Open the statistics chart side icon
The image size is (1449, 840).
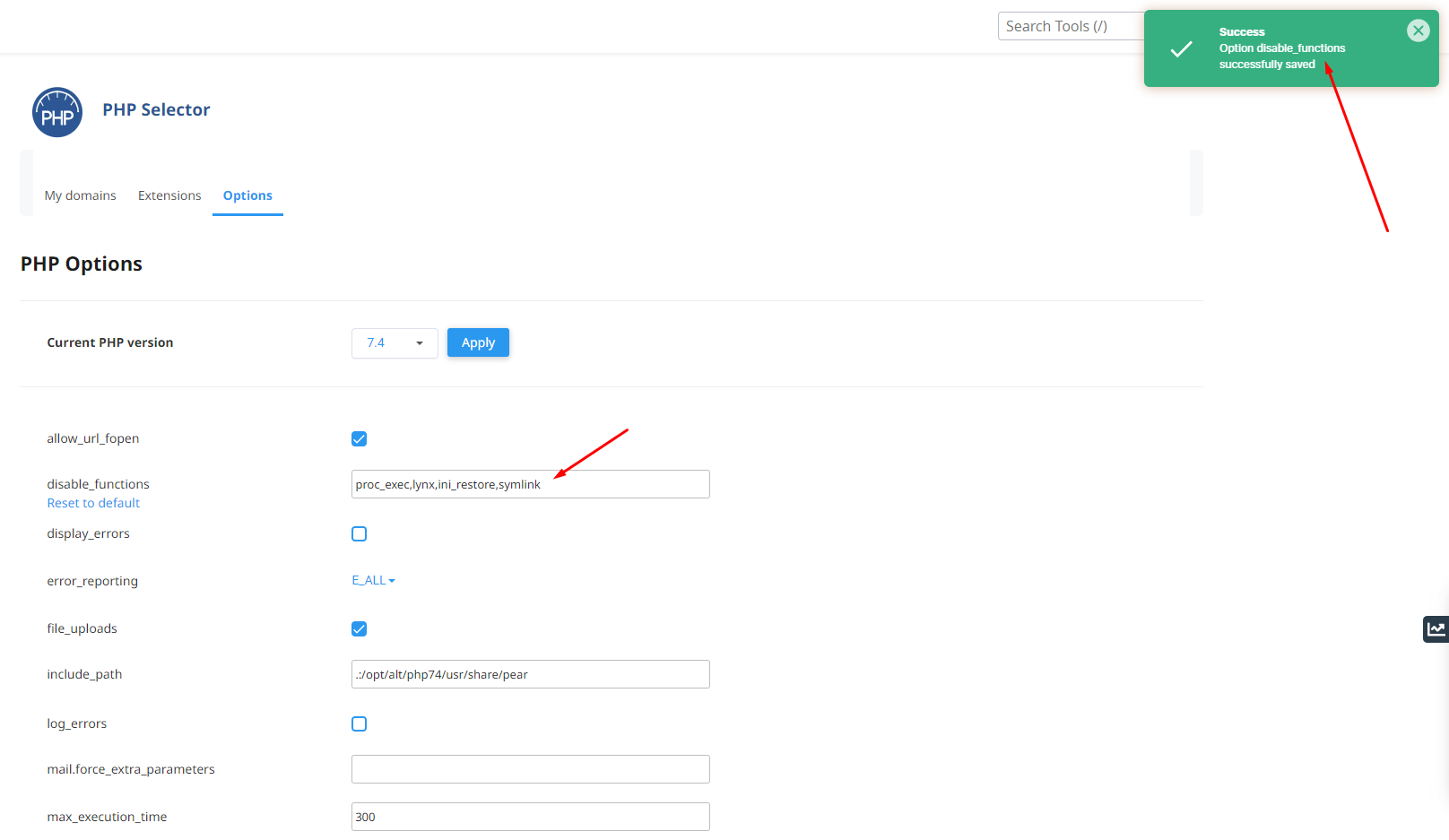click(1436, 628)
